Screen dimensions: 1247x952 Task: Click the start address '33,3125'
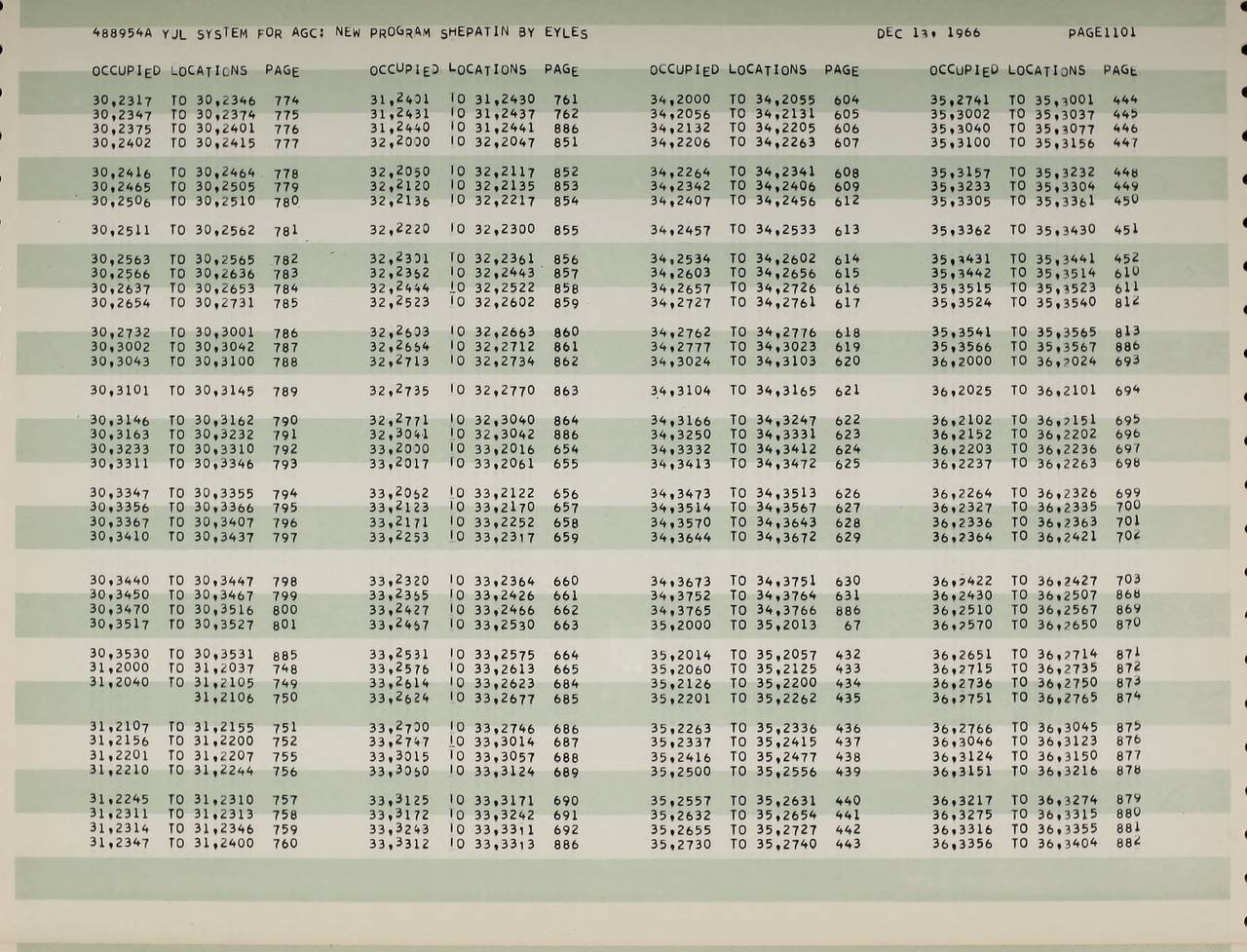[x=399, y=801]
